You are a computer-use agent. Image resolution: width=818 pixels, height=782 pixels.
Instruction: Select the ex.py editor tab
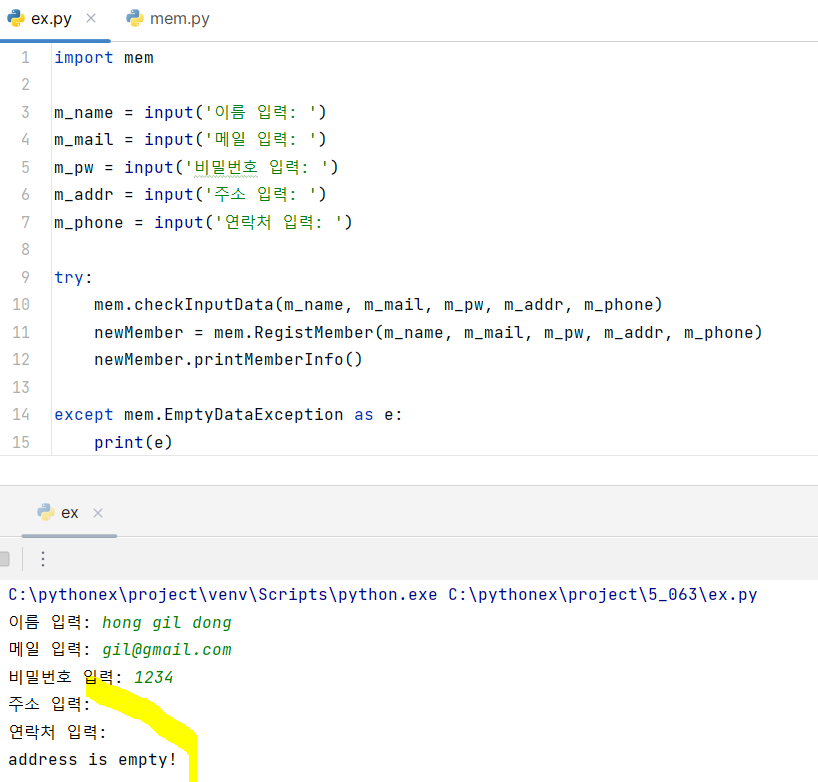click(x=51, y=19)
